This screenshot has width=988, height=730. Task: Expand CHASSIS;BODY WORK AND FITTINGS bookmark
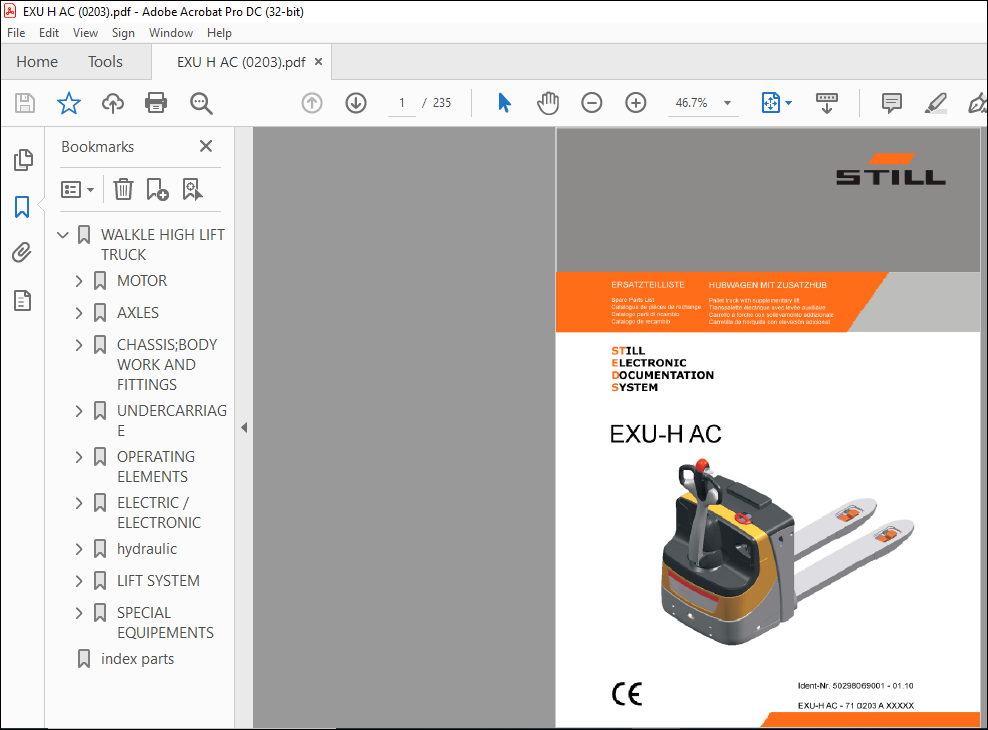tap(79, 345)
